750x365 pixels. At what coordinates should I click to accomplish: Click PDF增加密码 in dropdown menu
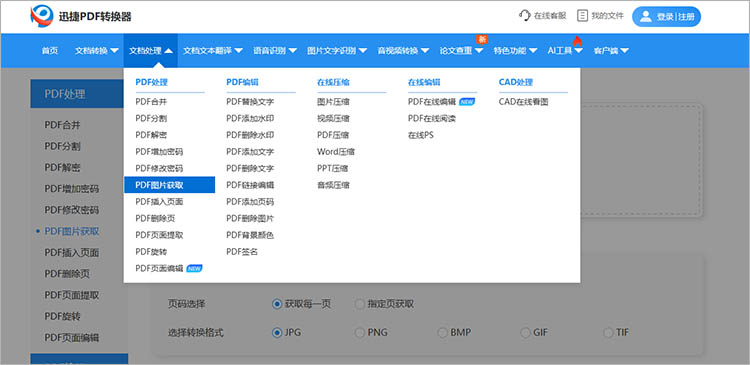159,152
